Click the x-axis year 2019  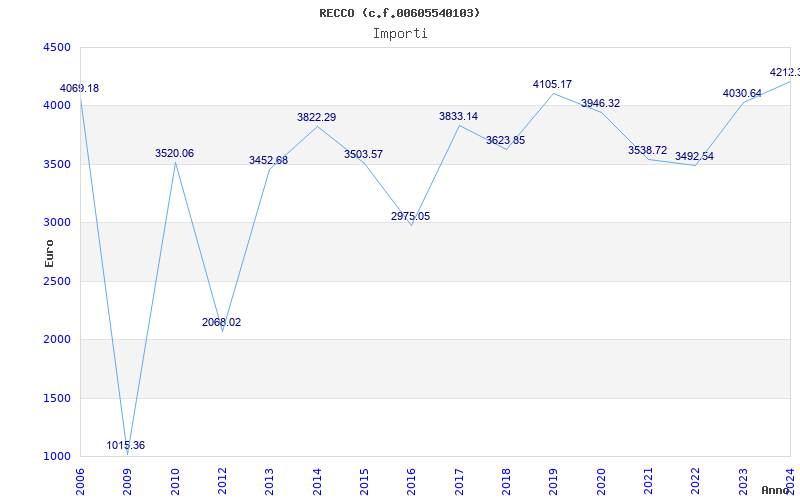tap(554, 482)
